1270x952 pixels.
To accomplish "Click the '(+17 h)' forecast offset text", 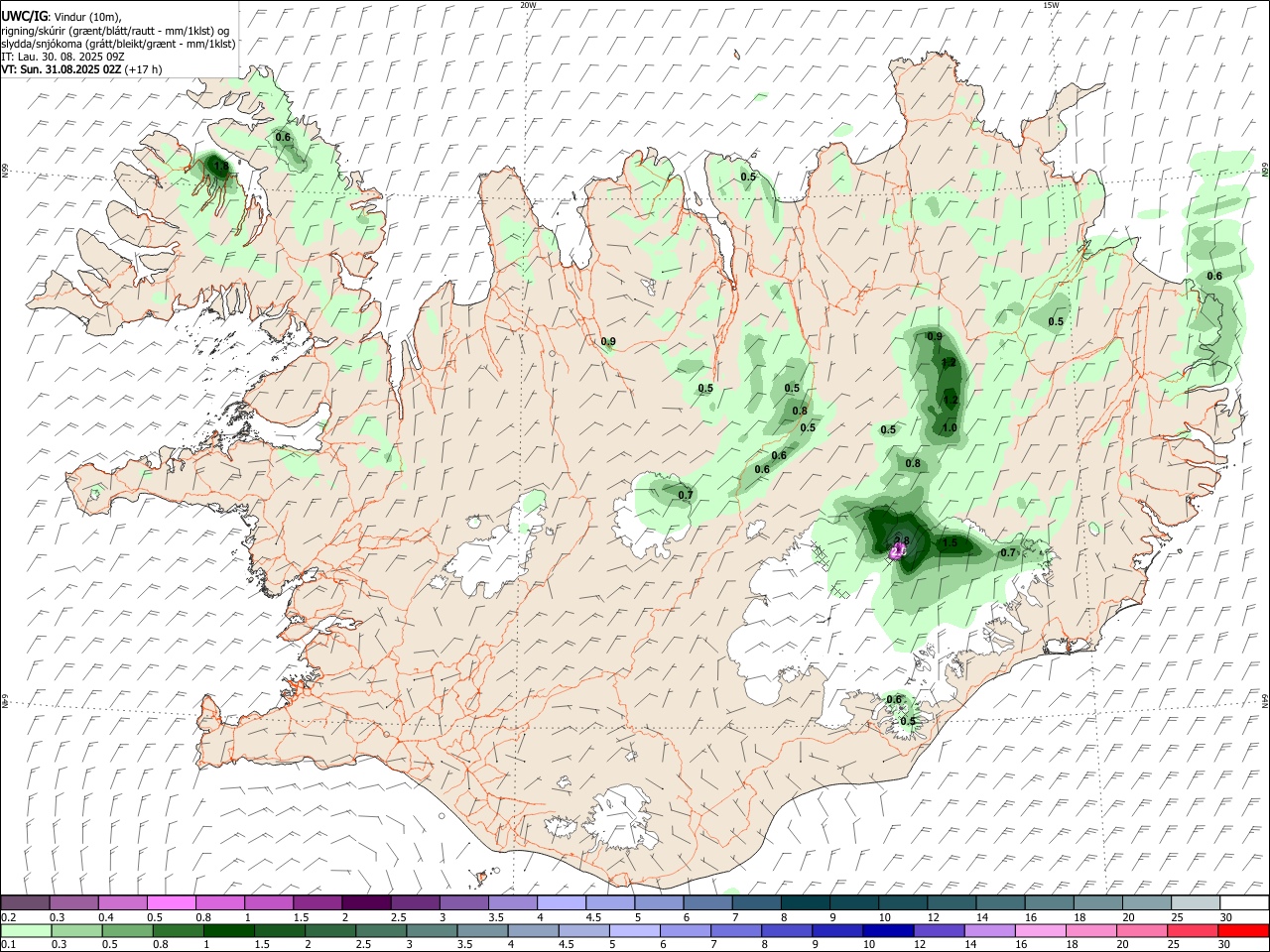I will [x=144, y=69].
